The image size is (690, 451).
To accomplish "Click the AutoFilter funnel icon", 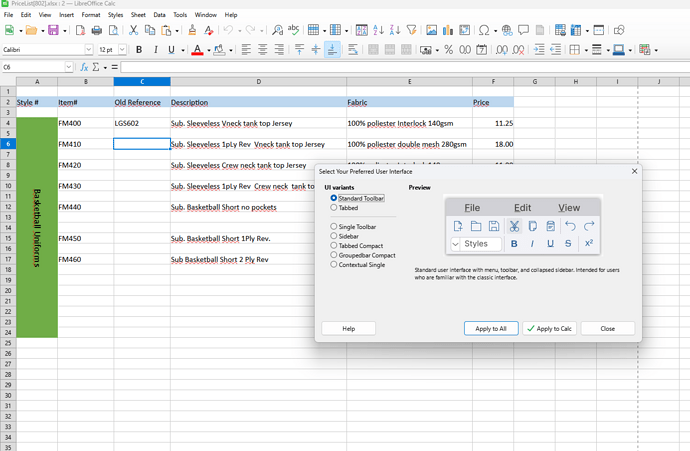I will point(413,31).
